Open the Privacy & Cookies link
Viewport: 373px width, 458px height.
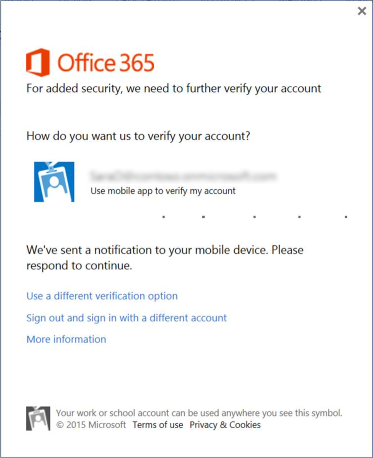225,425
